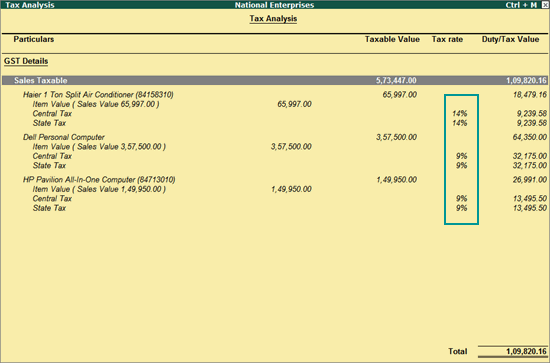Click the GST Details heading
The width and height of the screenshot is (550, 363).
point(26,61)
